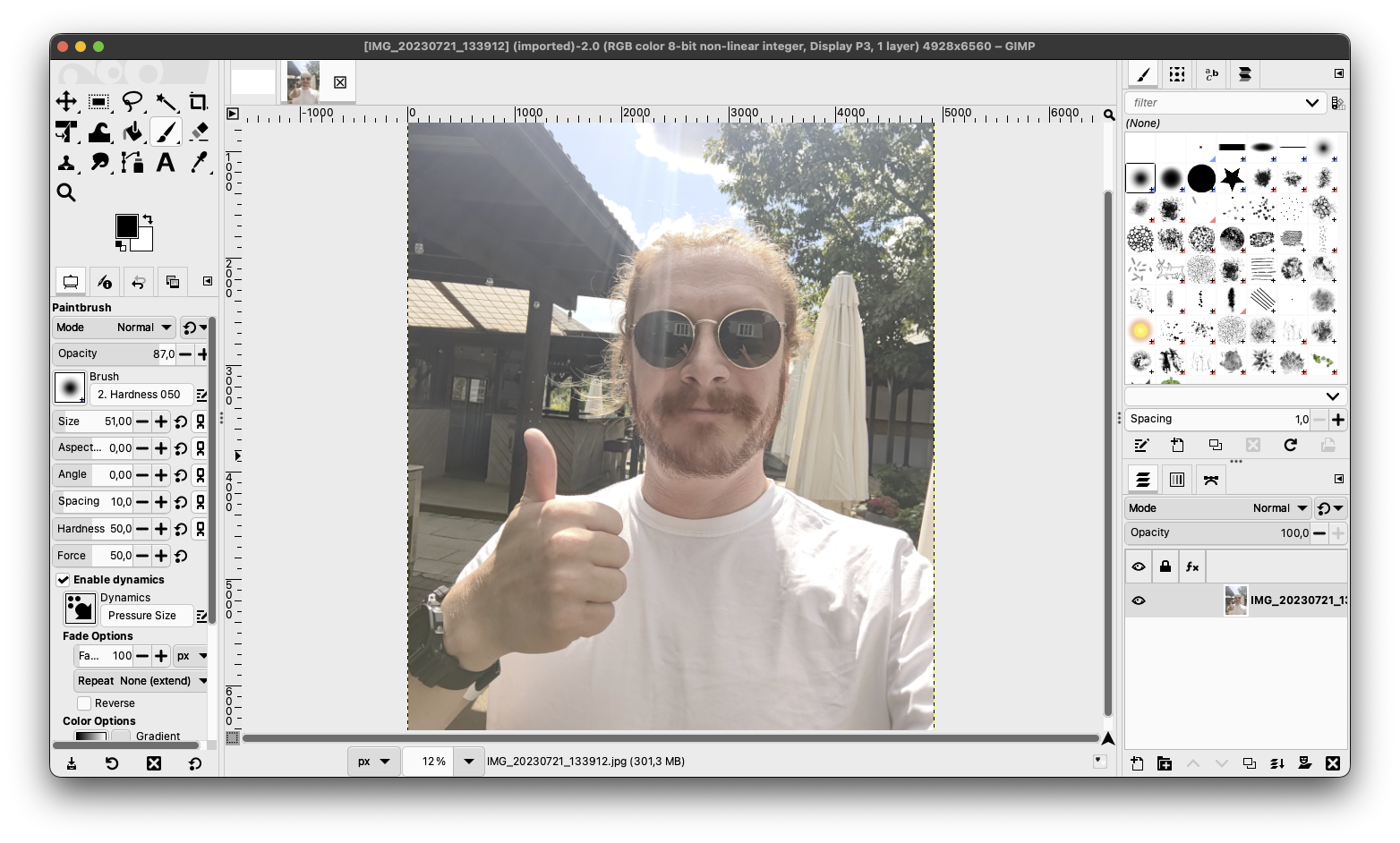Select the Bucket Fill tool
The image size is (1400, 843).
[132, 132]
